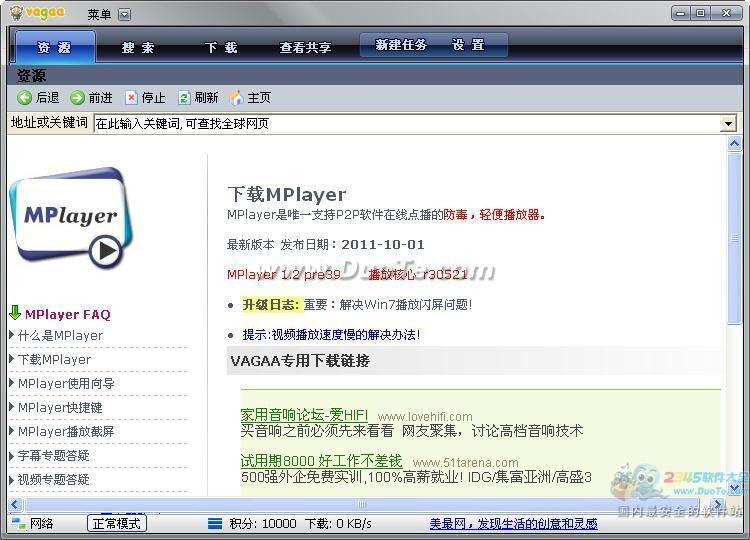Click the 主页 home icon

pos(236,98)
